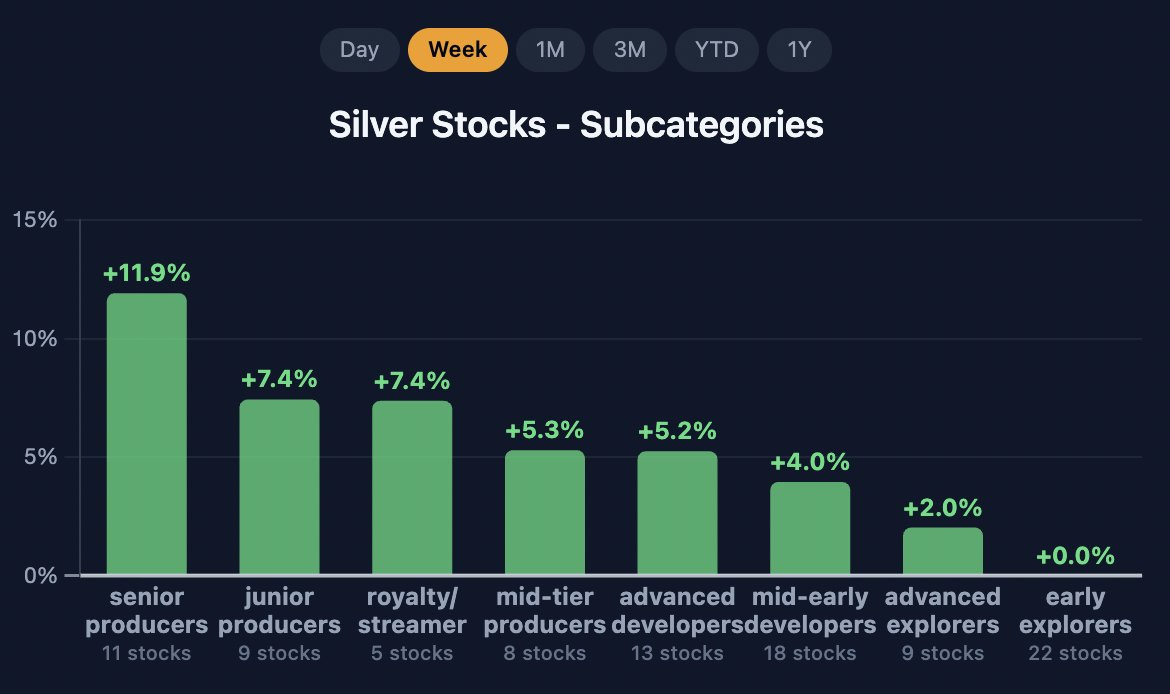Click the senior producers bar

click(147, 434)
